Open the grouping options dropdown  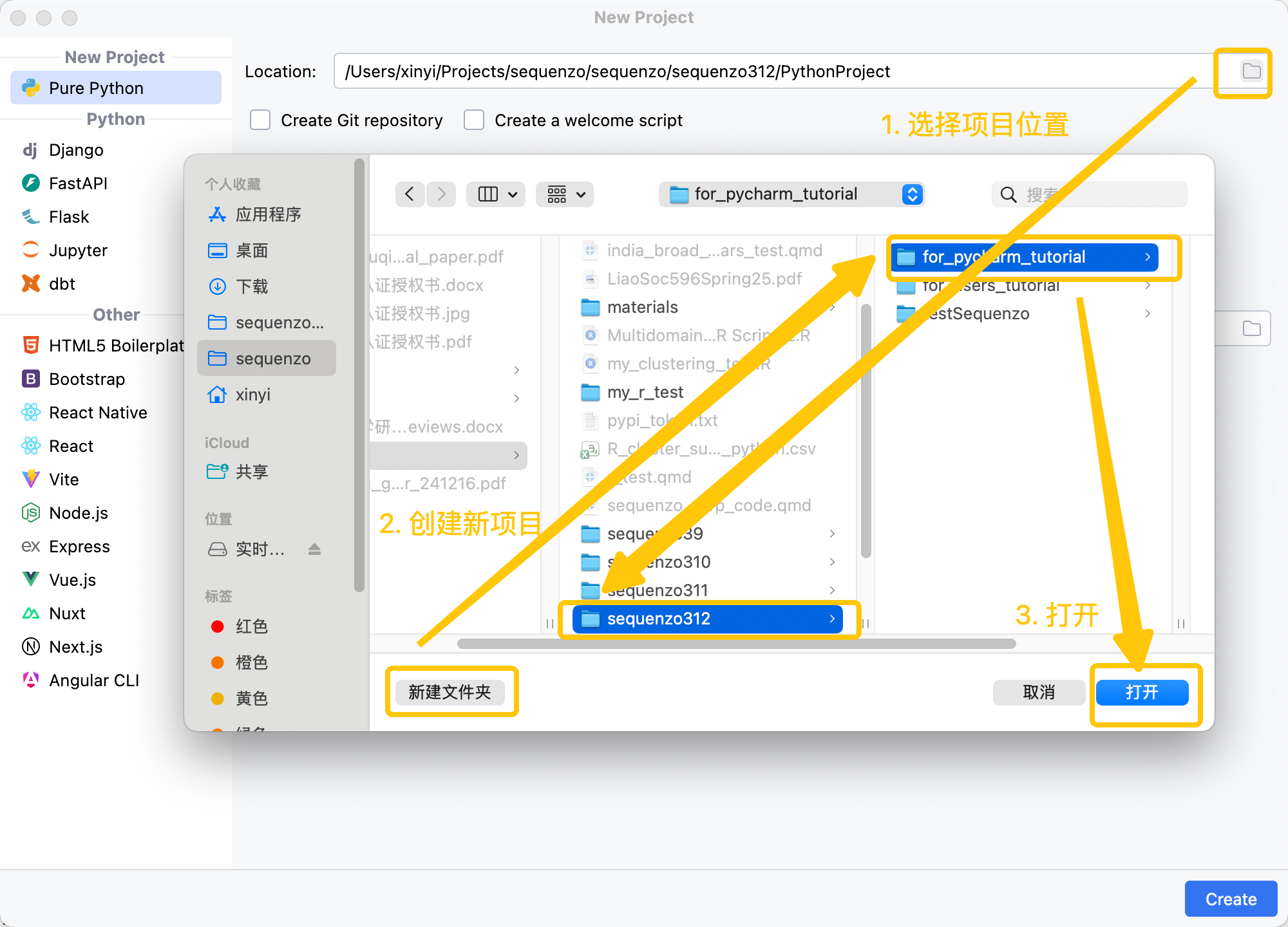(x=565, y=194)
